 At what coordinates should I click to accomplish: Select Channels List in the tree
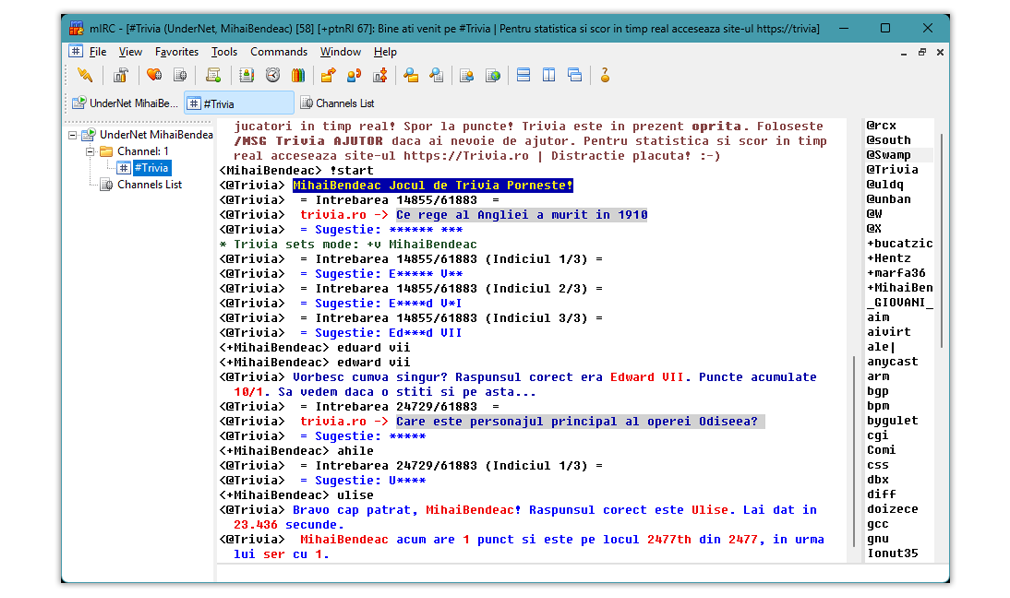coord(149,185)
